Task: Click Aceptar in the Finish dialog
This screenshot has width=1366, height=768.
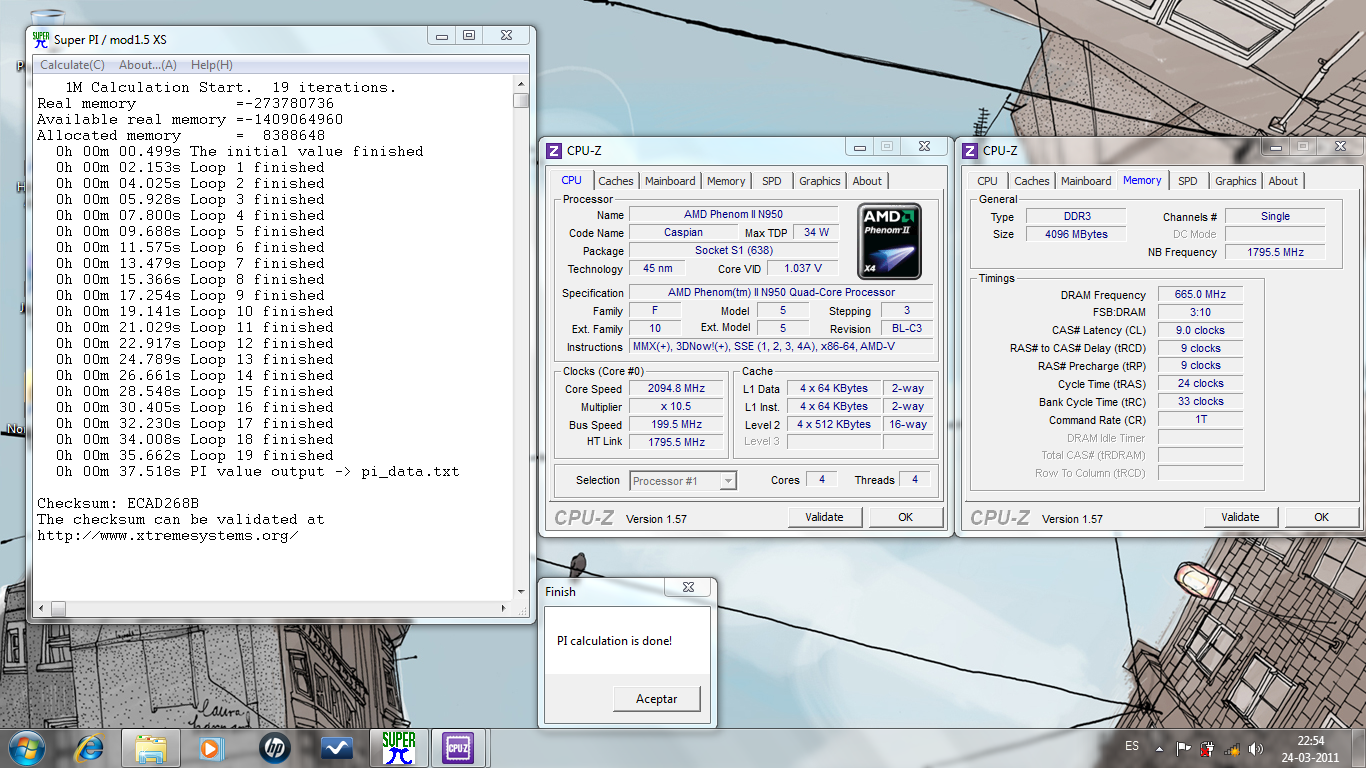Action: point(657,699)
